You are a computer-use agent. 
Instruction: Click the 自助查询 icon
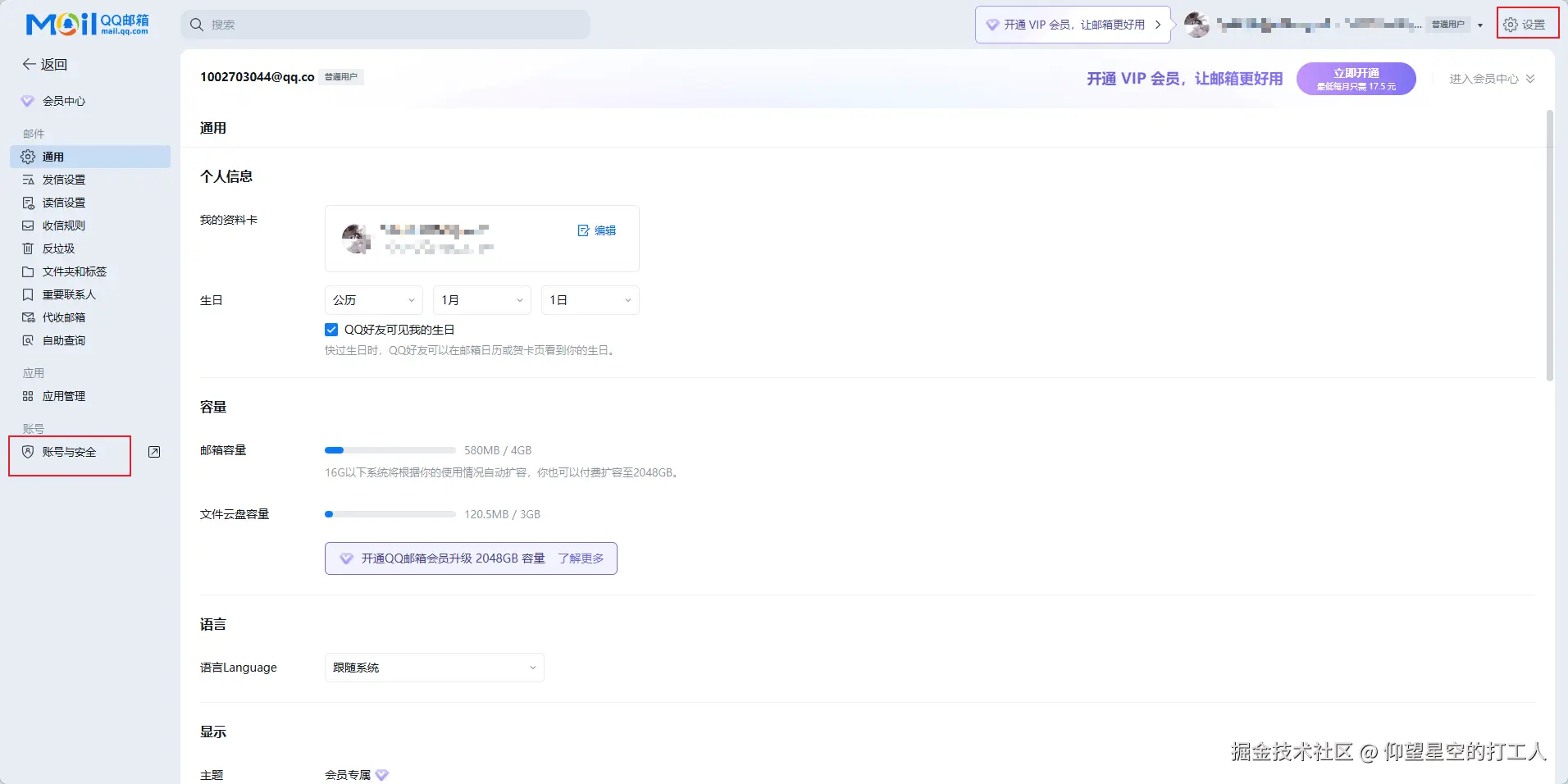click(x=28, y=340)
